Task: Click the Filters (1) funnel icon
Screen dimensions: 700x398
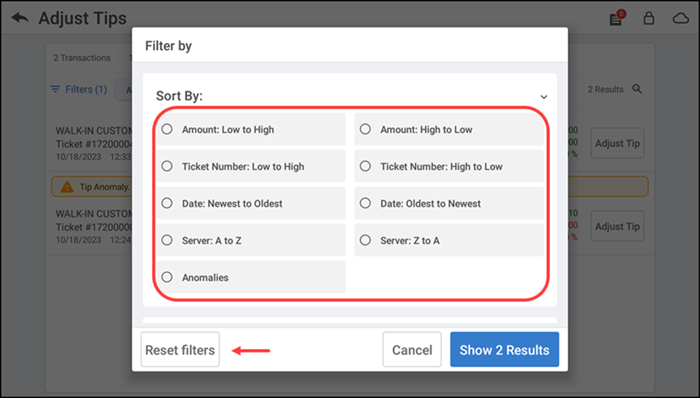Action: point(55,89)
